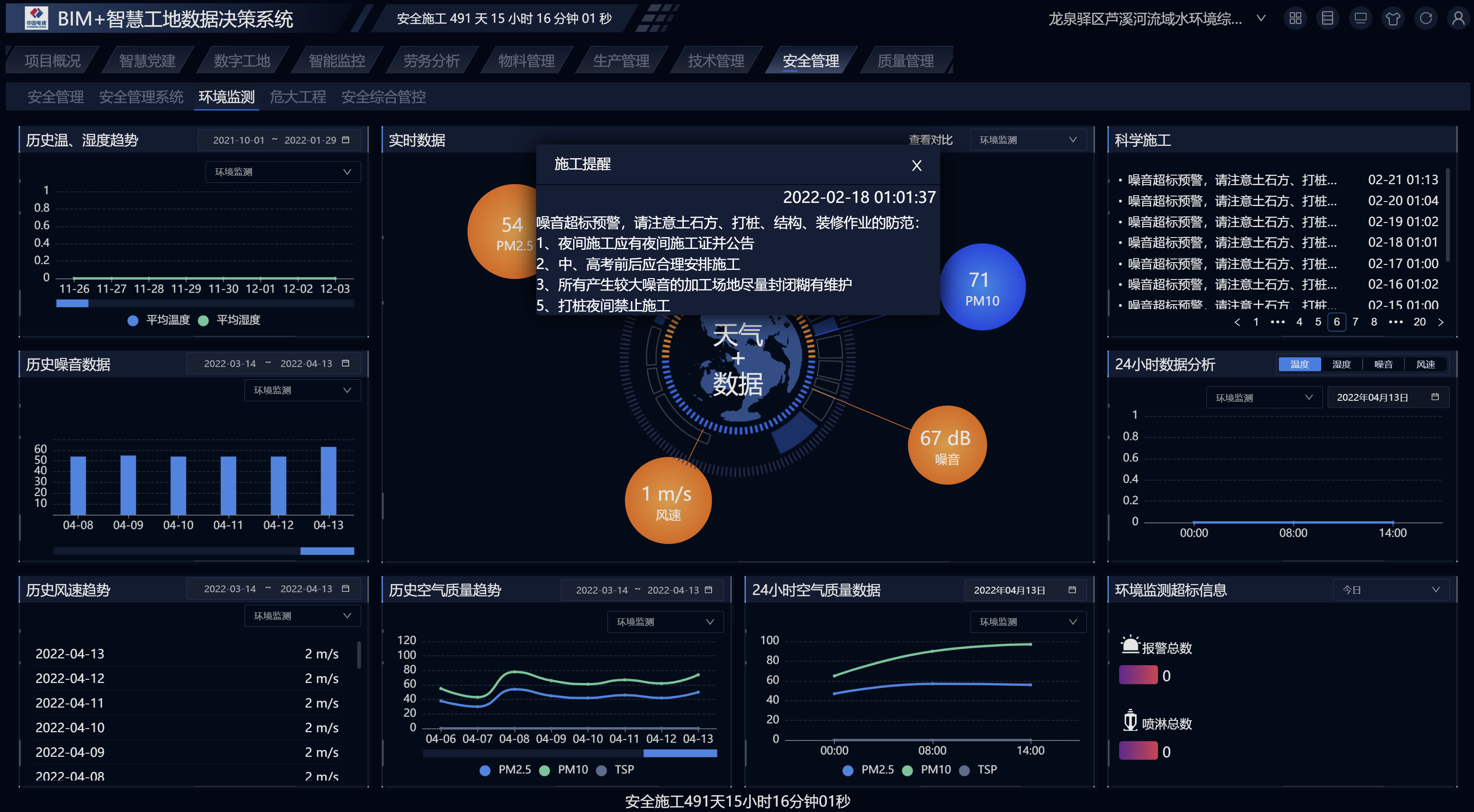Open the theme skin shirt icon
The image size is (1474, 812).
pyautogui.click(x=1393, y=18)
